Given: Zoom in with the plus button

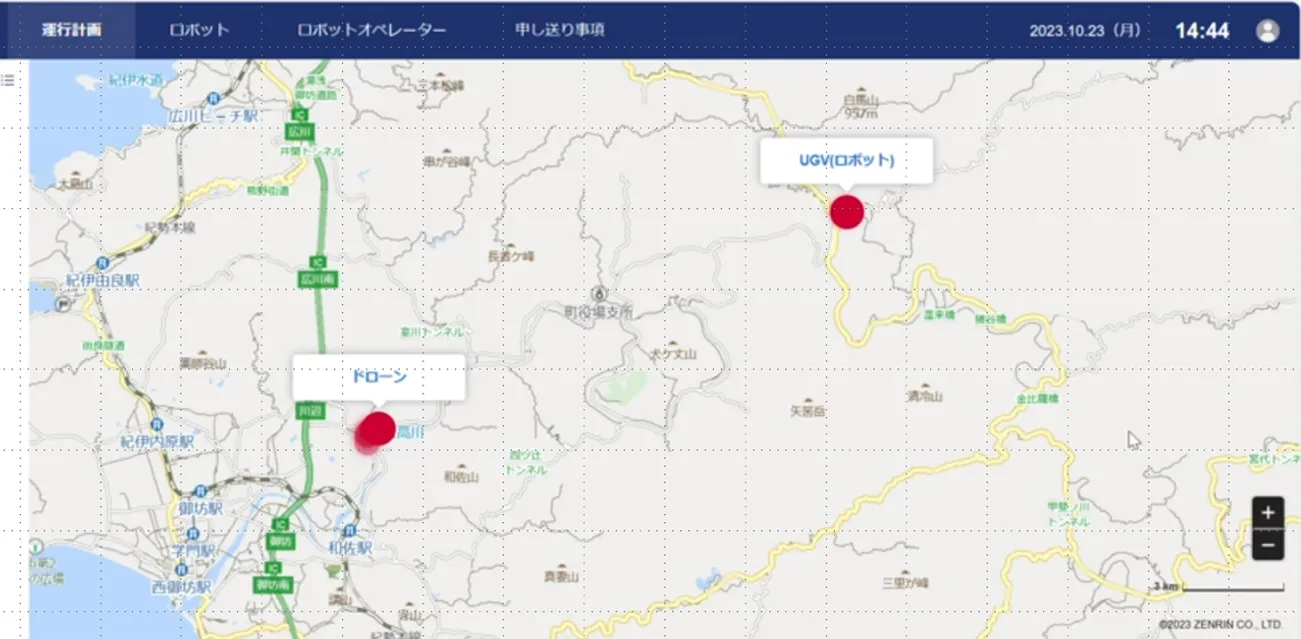Looking at the screenshot, I should pyautogui.click(x=1267, y=513).
